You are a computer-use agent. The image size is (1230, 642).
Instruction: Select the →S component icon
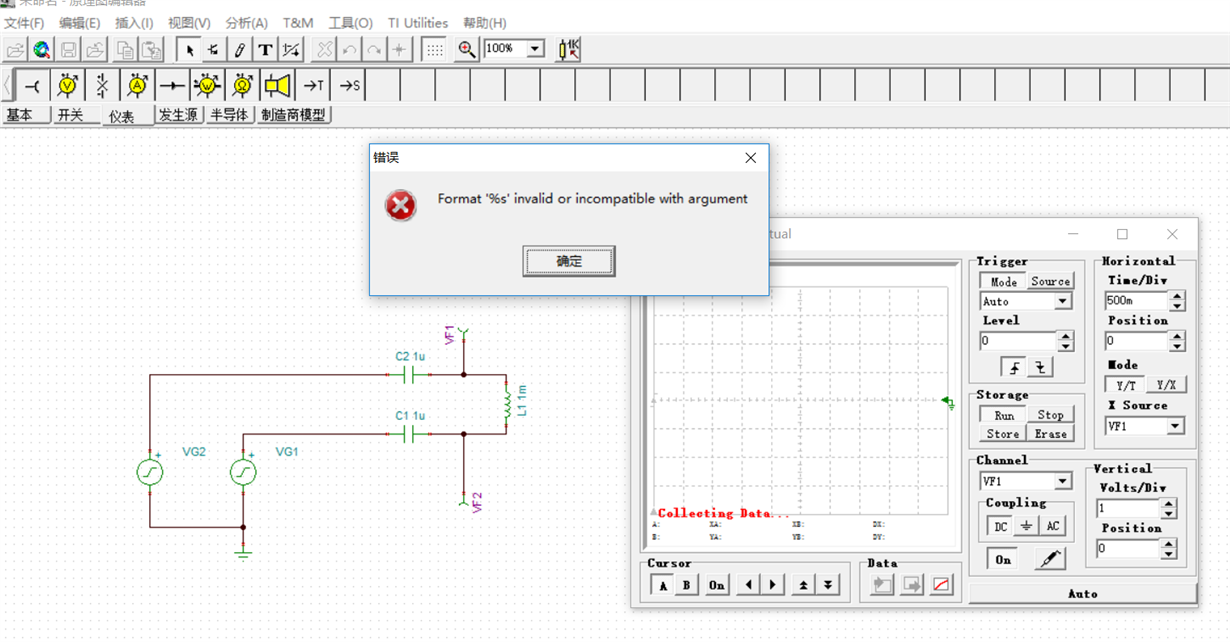pos(348,86)
